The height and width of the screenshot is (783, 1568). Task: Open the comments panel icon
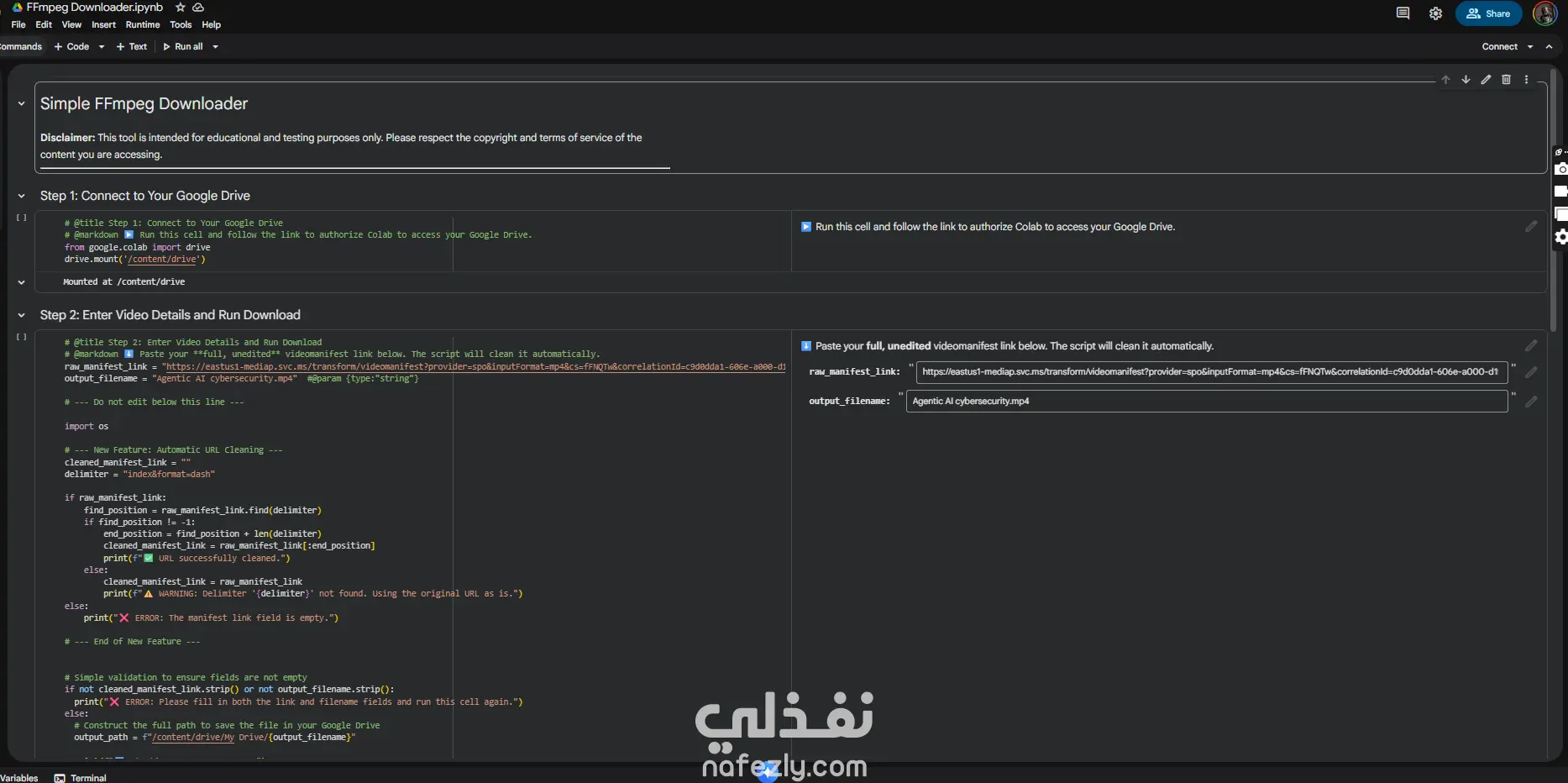1403,13
